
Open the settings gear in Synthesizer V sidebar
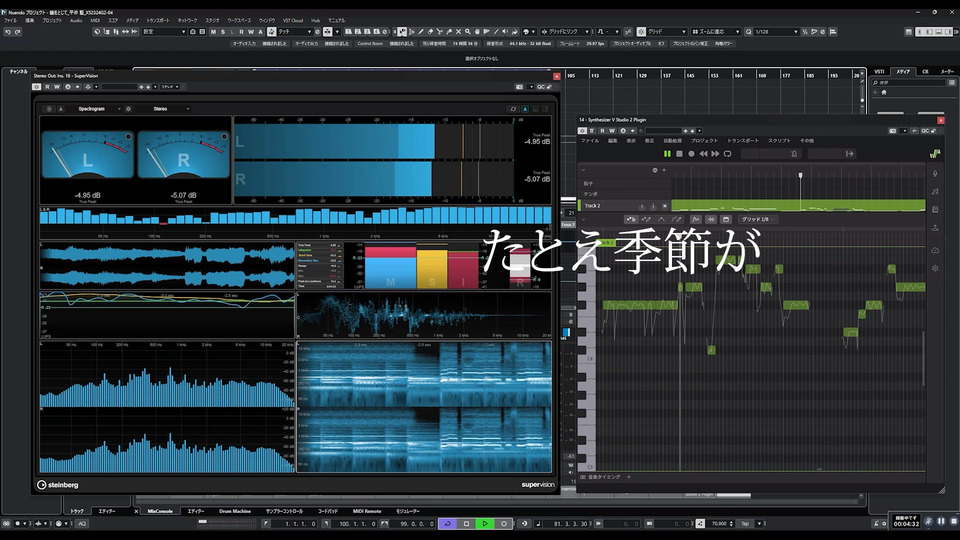935,268
